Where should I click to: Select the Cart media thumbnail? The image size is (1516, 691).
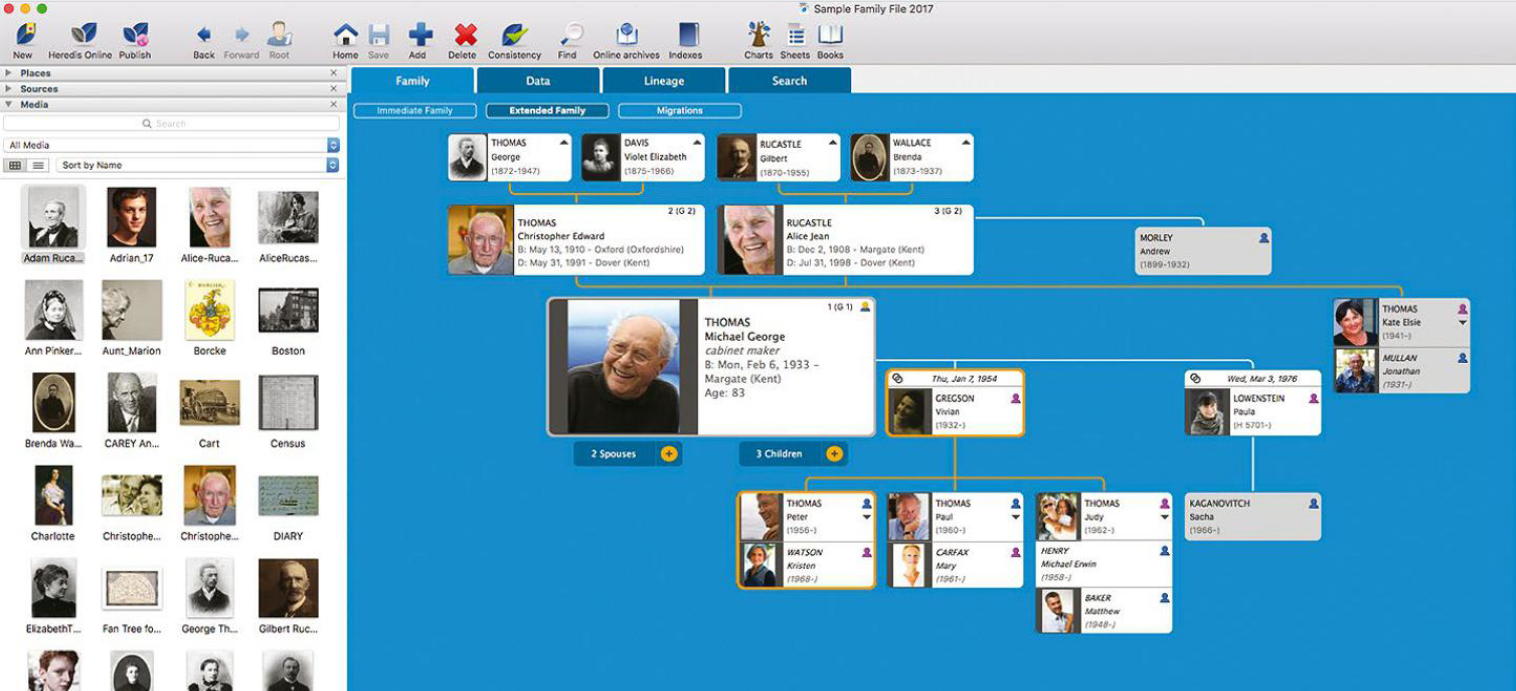[x=210, y=403]
